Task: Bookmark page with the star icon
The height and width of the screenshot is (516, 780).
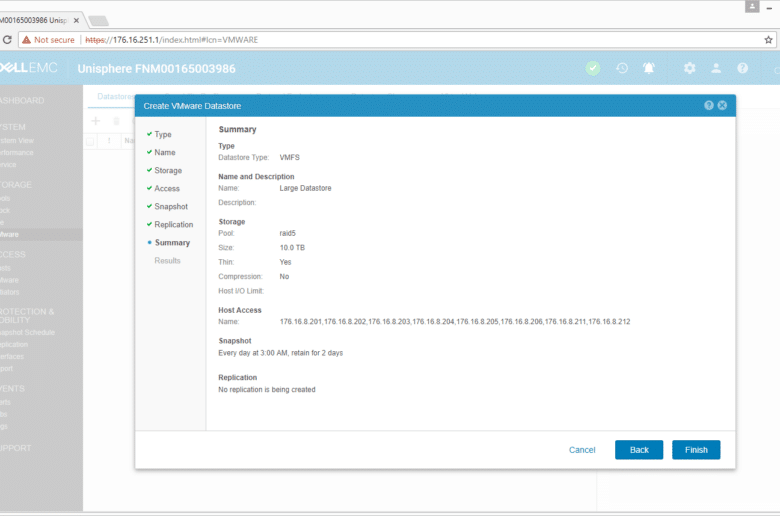Action: pos(768,40)
